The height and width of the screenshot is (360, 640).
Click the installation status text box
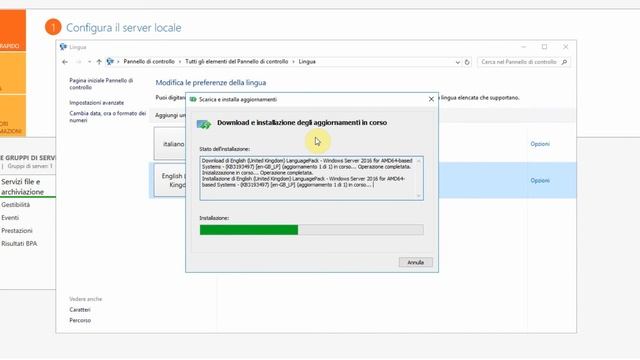311,178
